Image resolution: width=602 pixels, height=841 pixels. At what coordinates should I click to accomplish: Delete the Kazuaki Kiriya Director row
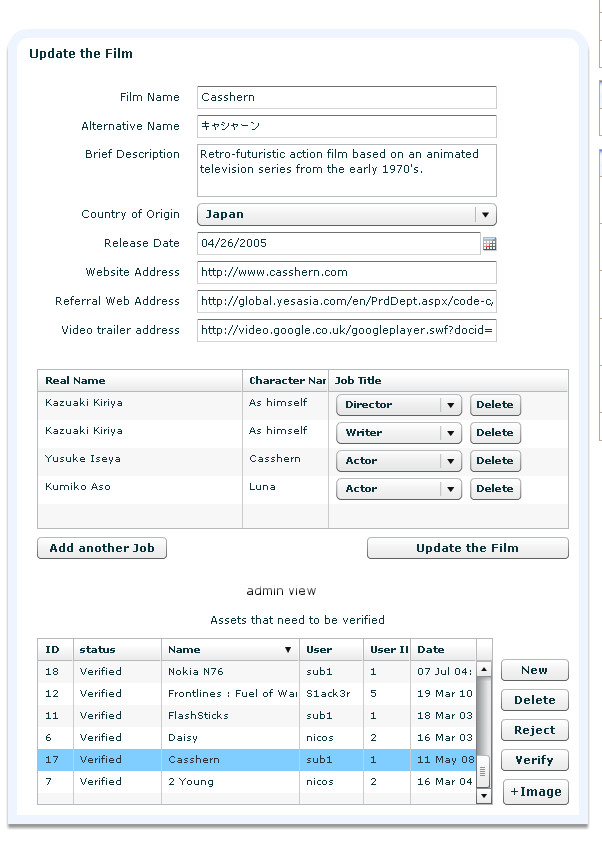click(495, 405)
